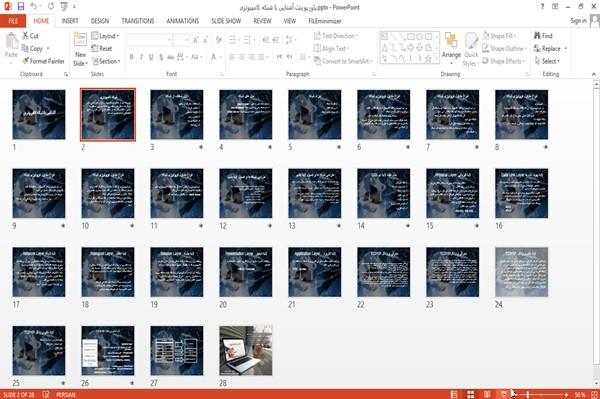Open PowerPoint Help question mark
600x399 pixels.
click(542, 7)
